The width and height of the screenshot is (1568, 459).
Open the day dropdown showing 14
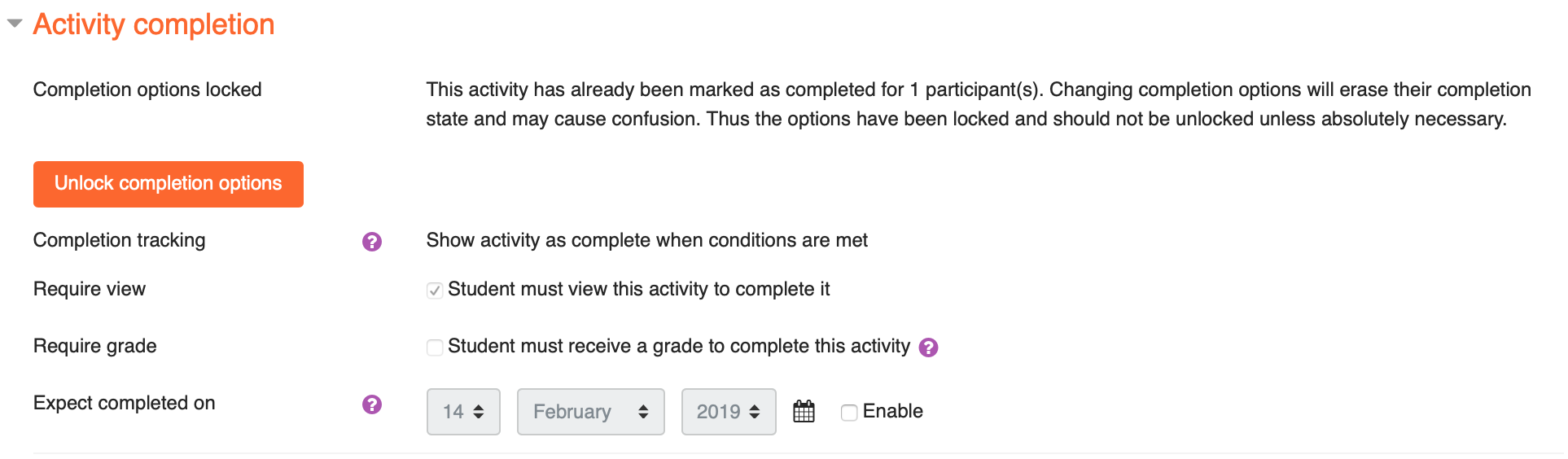pos(463,412)
